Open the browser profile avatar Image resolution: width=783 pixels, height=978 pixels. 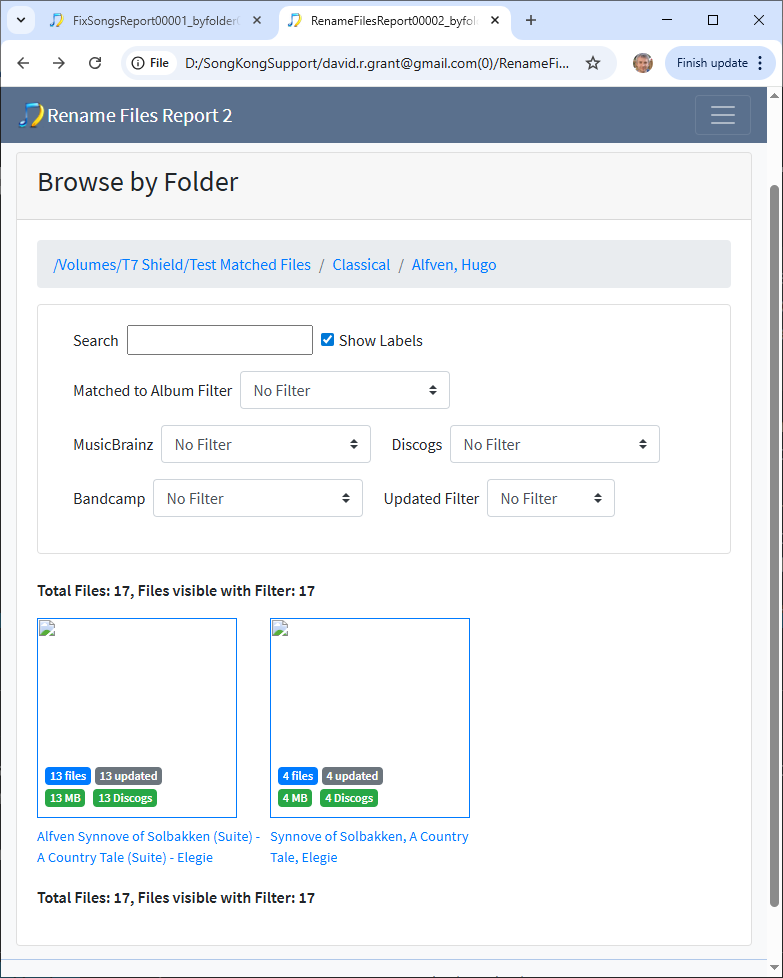[x=643, y=63]
